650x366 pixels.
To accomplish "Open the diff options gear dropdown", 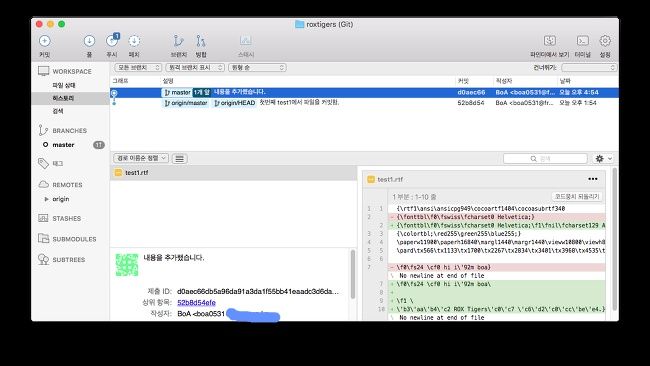I will (x=603, y=158).
